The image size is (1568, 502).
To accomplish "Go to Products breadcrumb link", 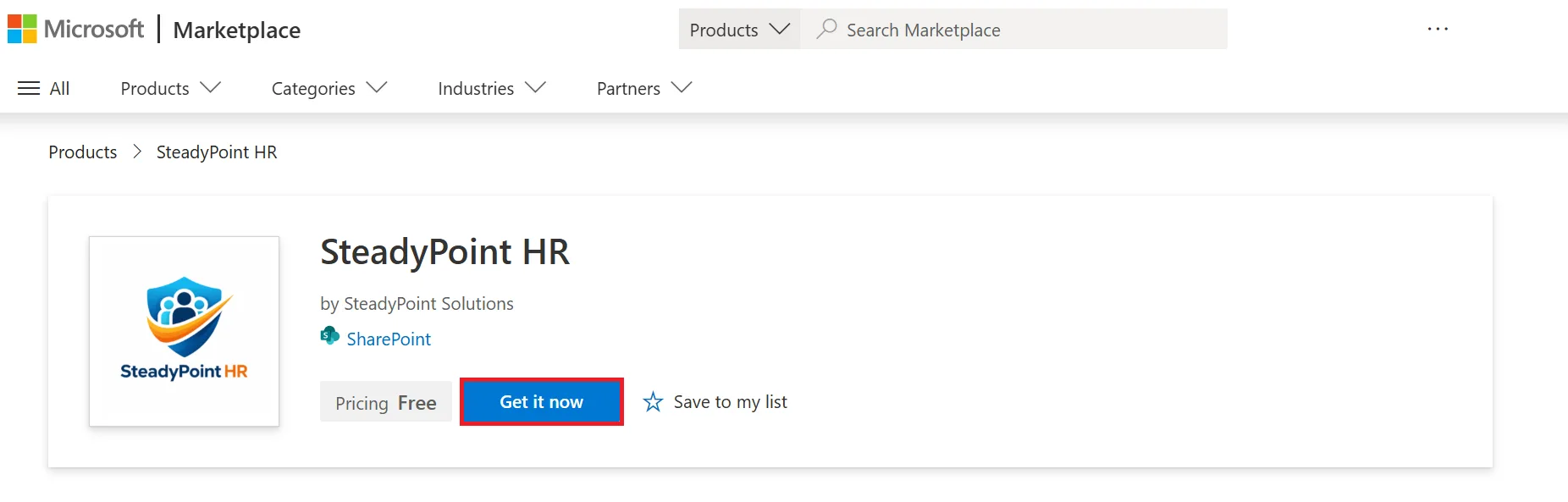I will [x=83, y=152].
